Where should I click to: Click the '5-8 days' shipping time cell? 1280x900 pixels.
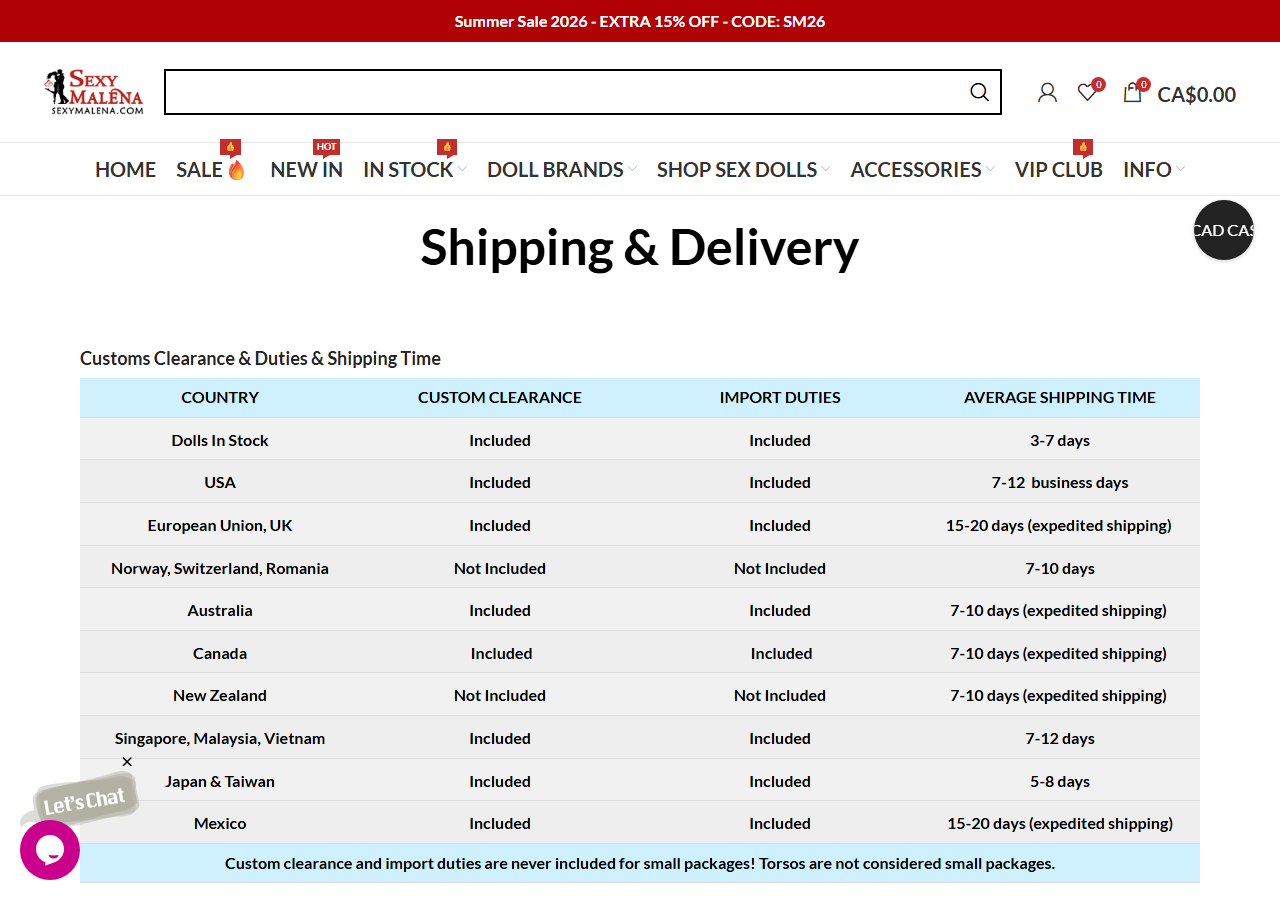pyautogui.click(x=1060, y=781)
